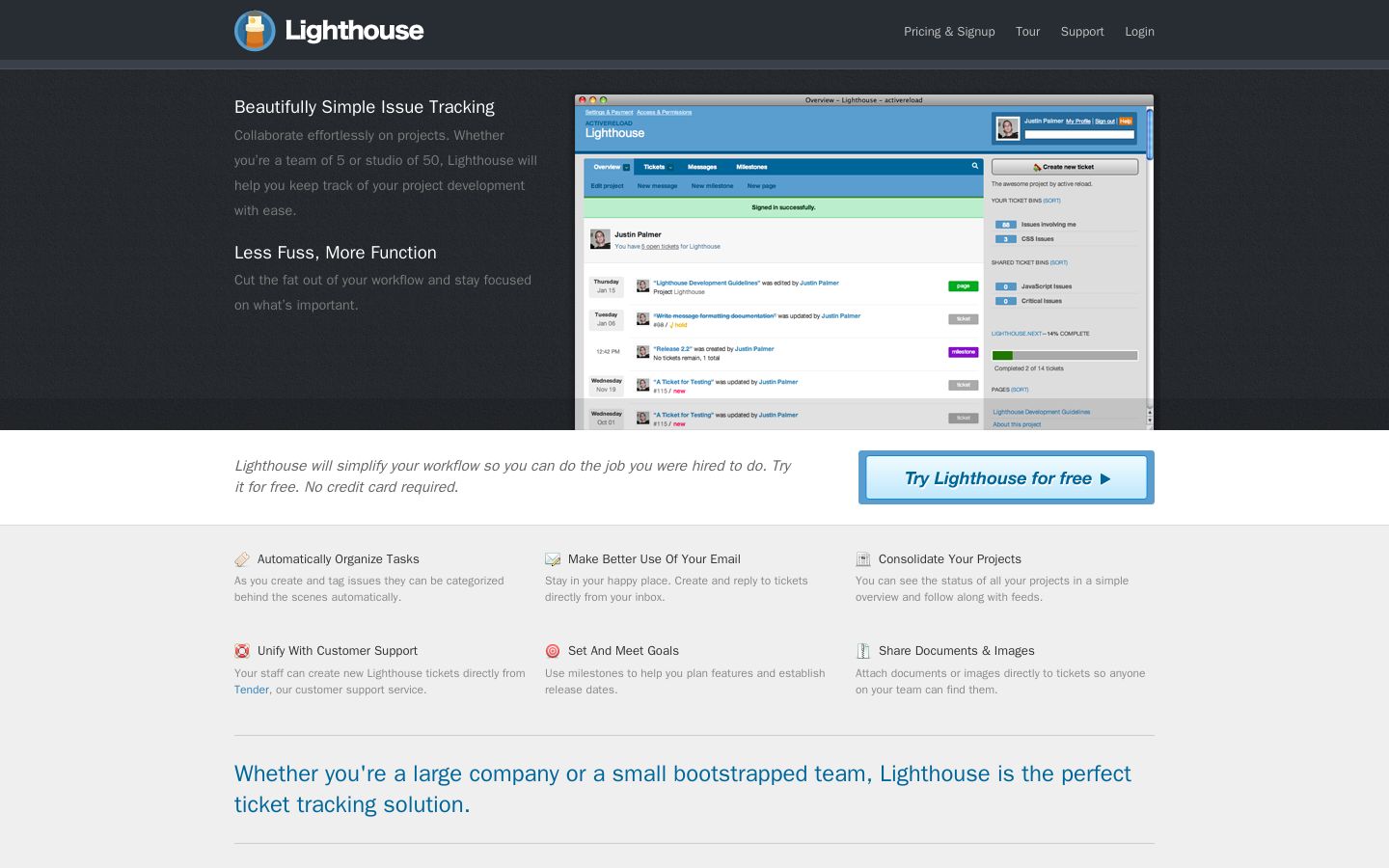Click the search magnifier icon in the screenshot
Image resolution: width=1389 pixels, height=868 pixels.
975,166
